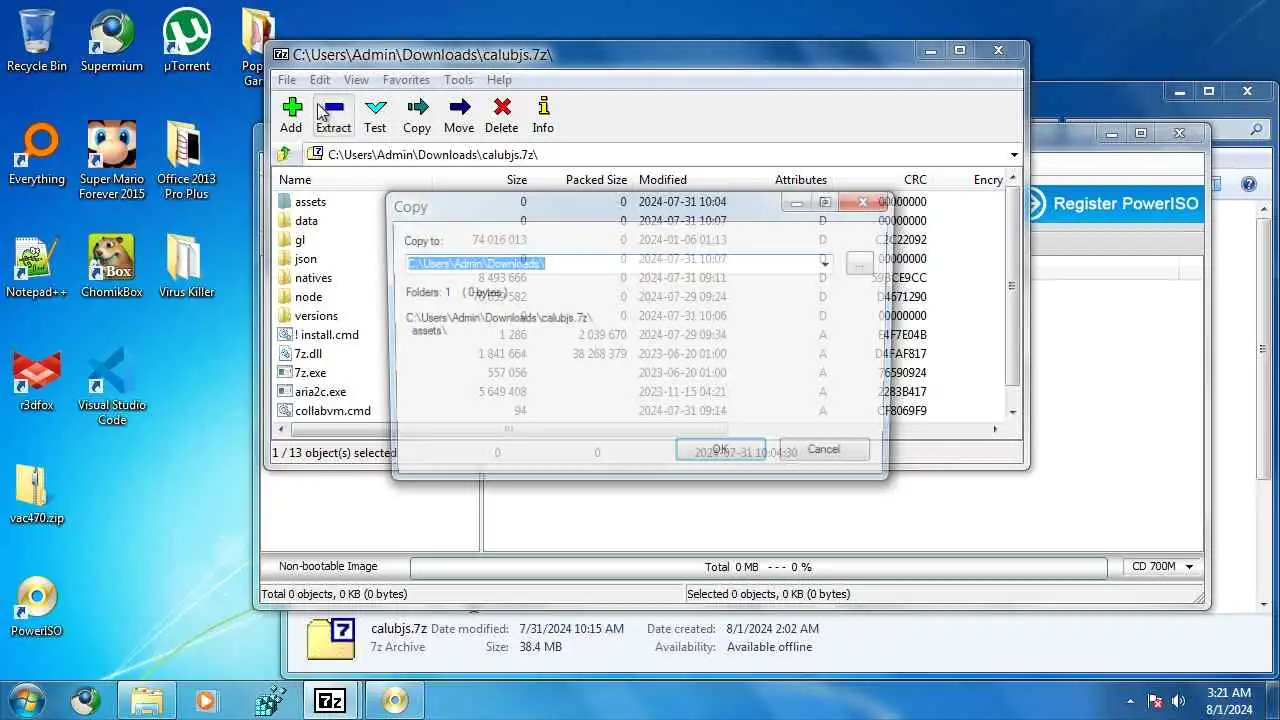Viewport: 1280px width, 720px height.
Task: Open the Help menu in 7-Zip
Action: click(x=499, y=80)
